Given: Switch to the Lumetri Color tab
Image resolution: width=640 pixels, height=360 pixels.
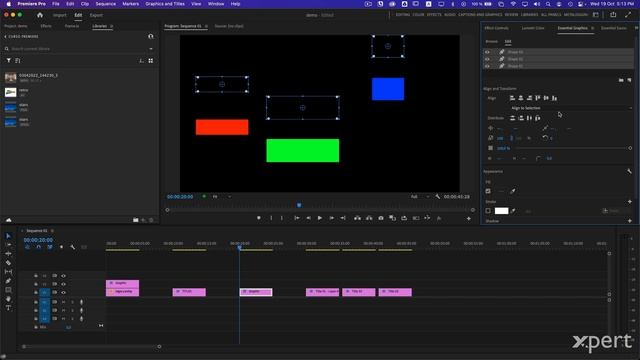Looking at the screenshot, I should tap(533, 28).
